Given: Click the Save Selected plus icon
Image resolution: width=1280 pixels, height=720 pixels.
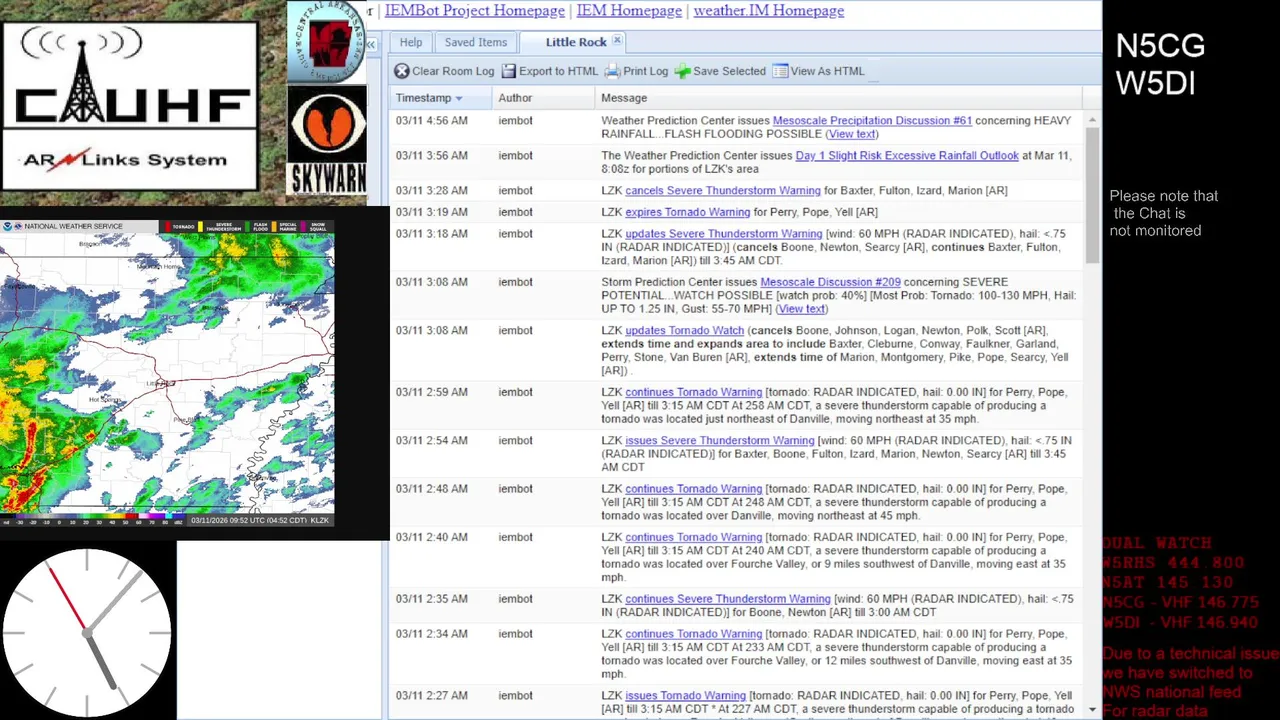Looking at the screenshot, I should coord(682,71).
